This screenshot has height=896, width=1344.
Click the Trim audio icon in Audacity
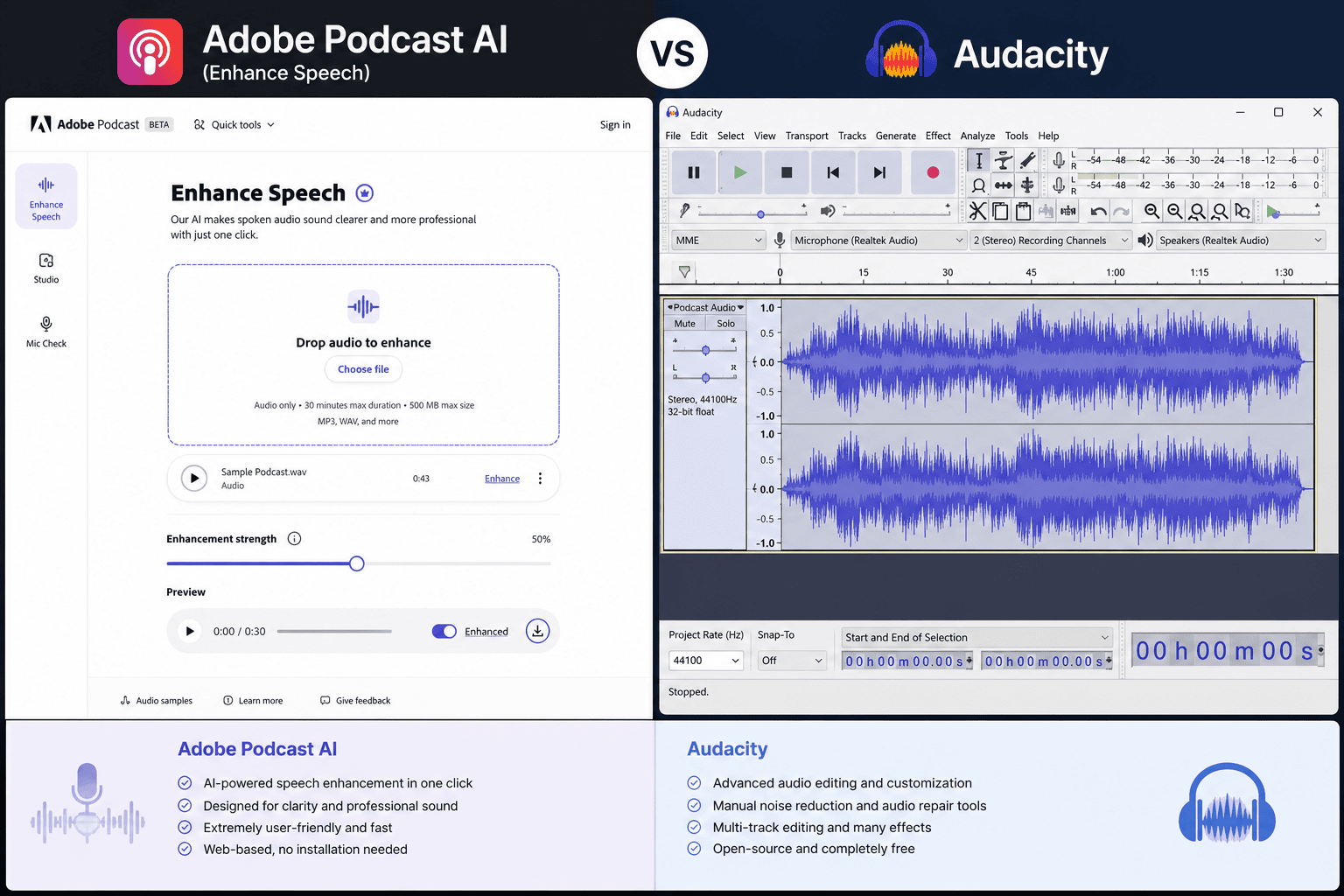point(1046,211)
